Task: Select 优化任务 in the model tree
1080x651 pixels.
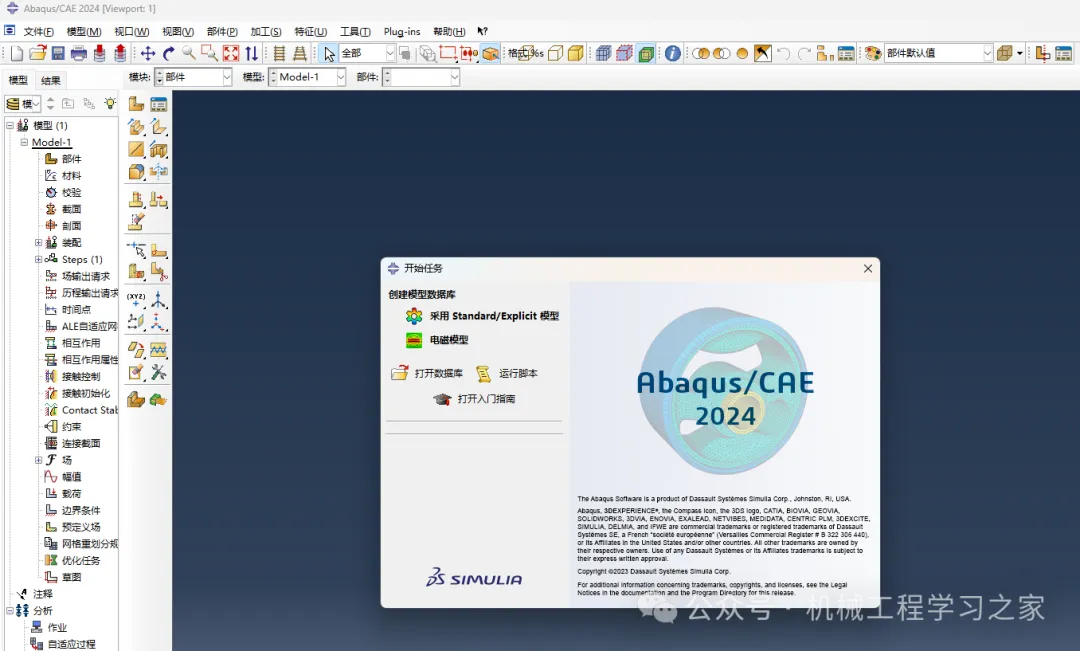Action: [x=81, y=560]
